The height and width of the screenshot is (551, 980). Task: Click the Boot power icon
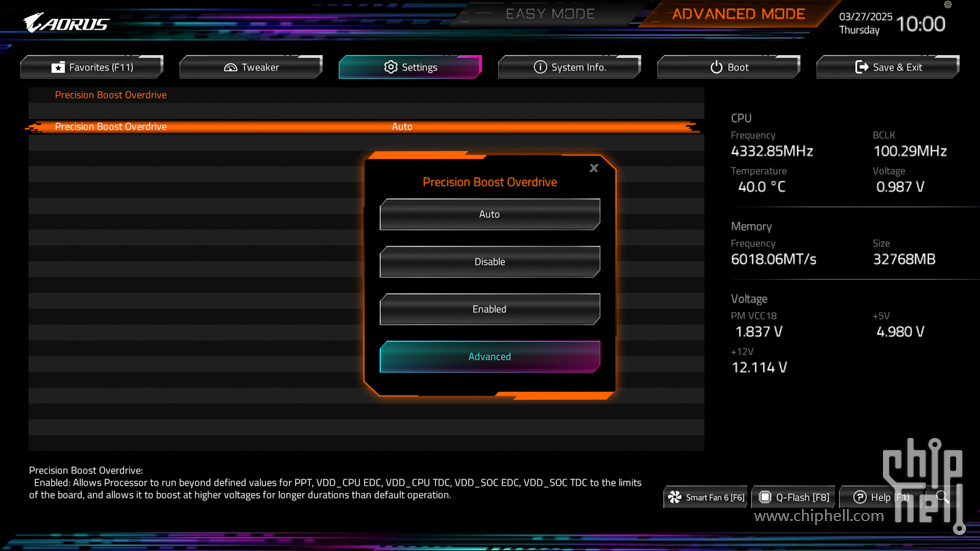[716, 67]
